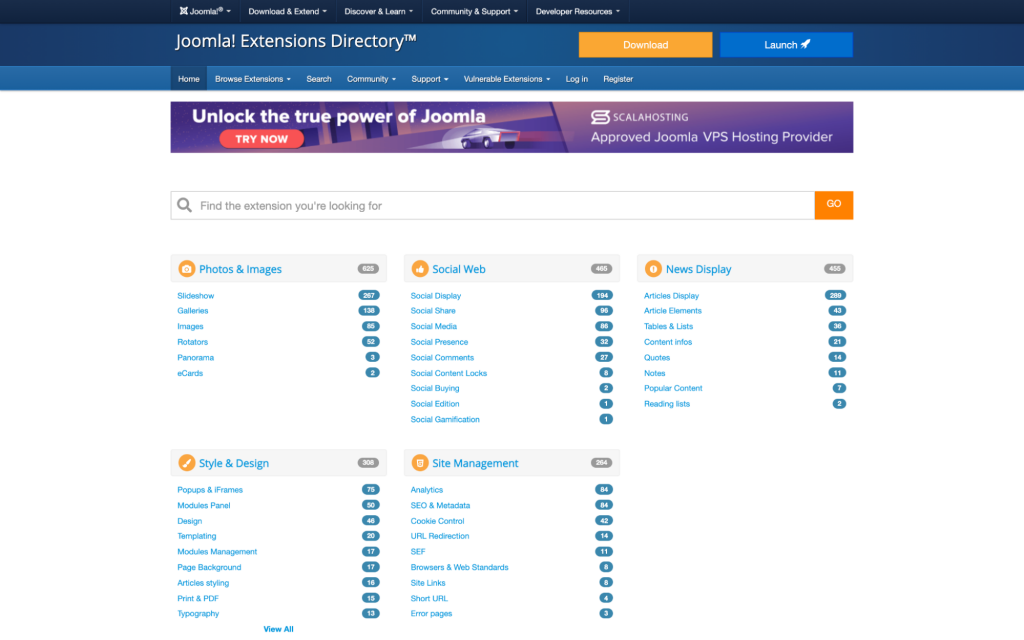Viewport: 1024px width, 640px height.
Task: Click the magnifier icon in search bar
Action: point(185,205)
